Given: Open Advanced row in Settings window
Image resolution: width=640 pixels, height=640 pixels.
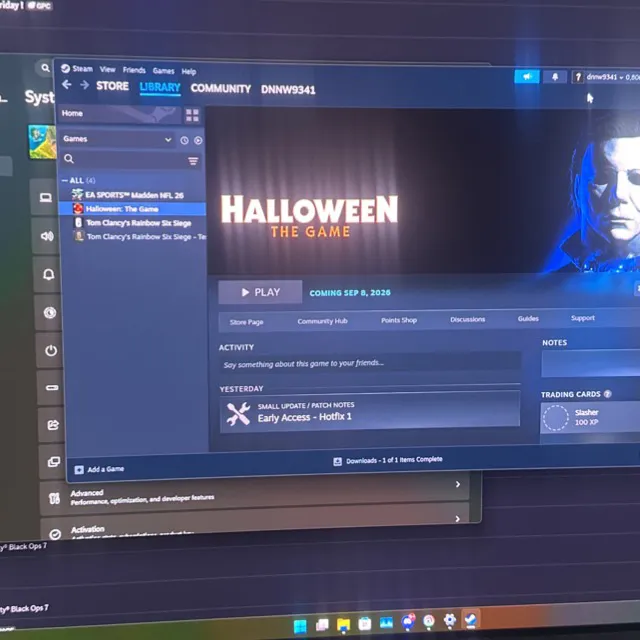Looking at the screenshot, I should point(255,493).
